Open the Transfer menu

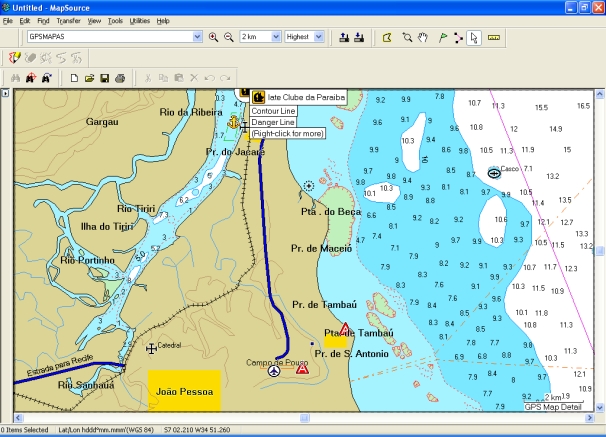tap(69, 20)
